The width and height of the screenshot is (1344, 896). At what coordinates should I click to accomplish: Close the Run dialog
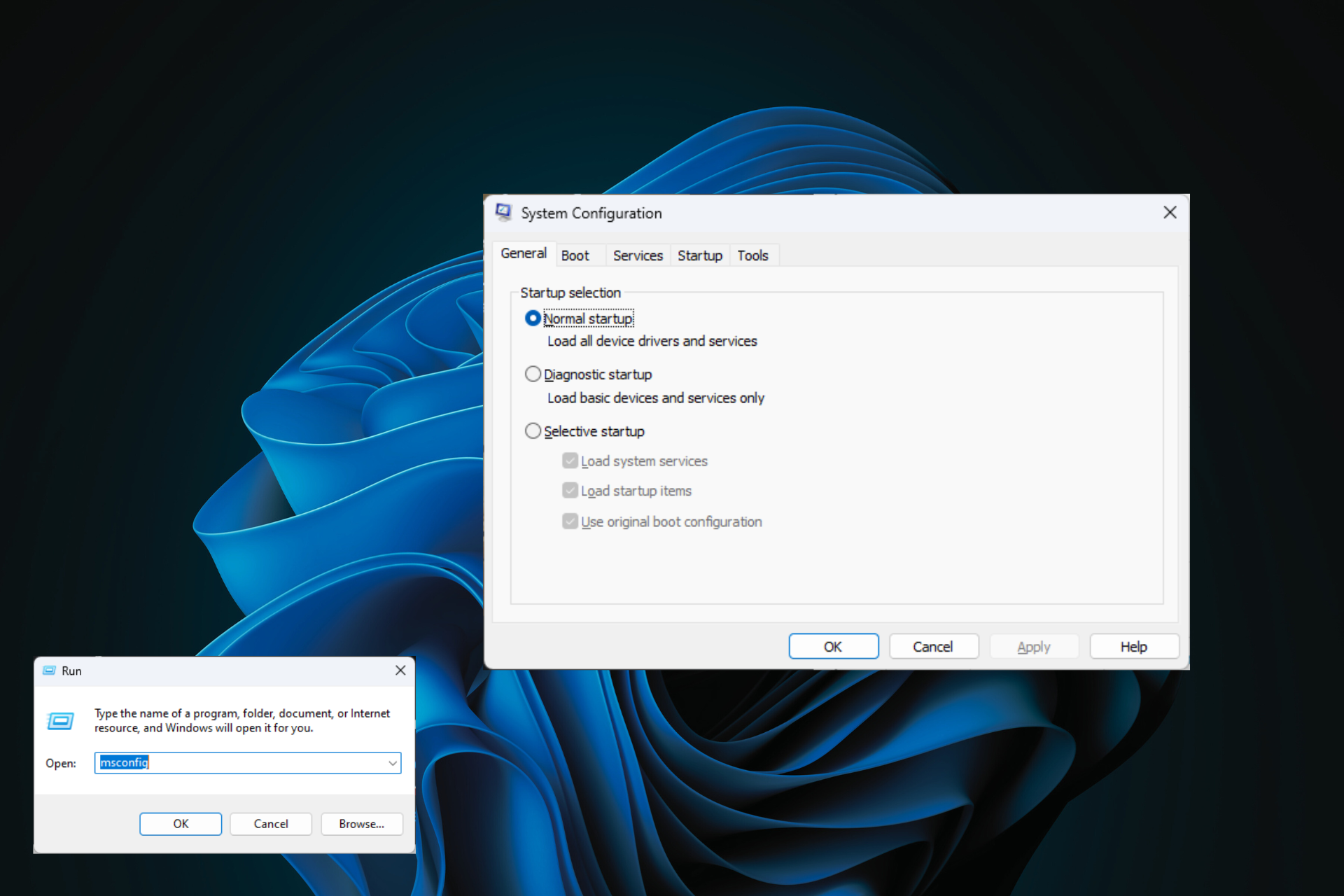click(400, 671)
